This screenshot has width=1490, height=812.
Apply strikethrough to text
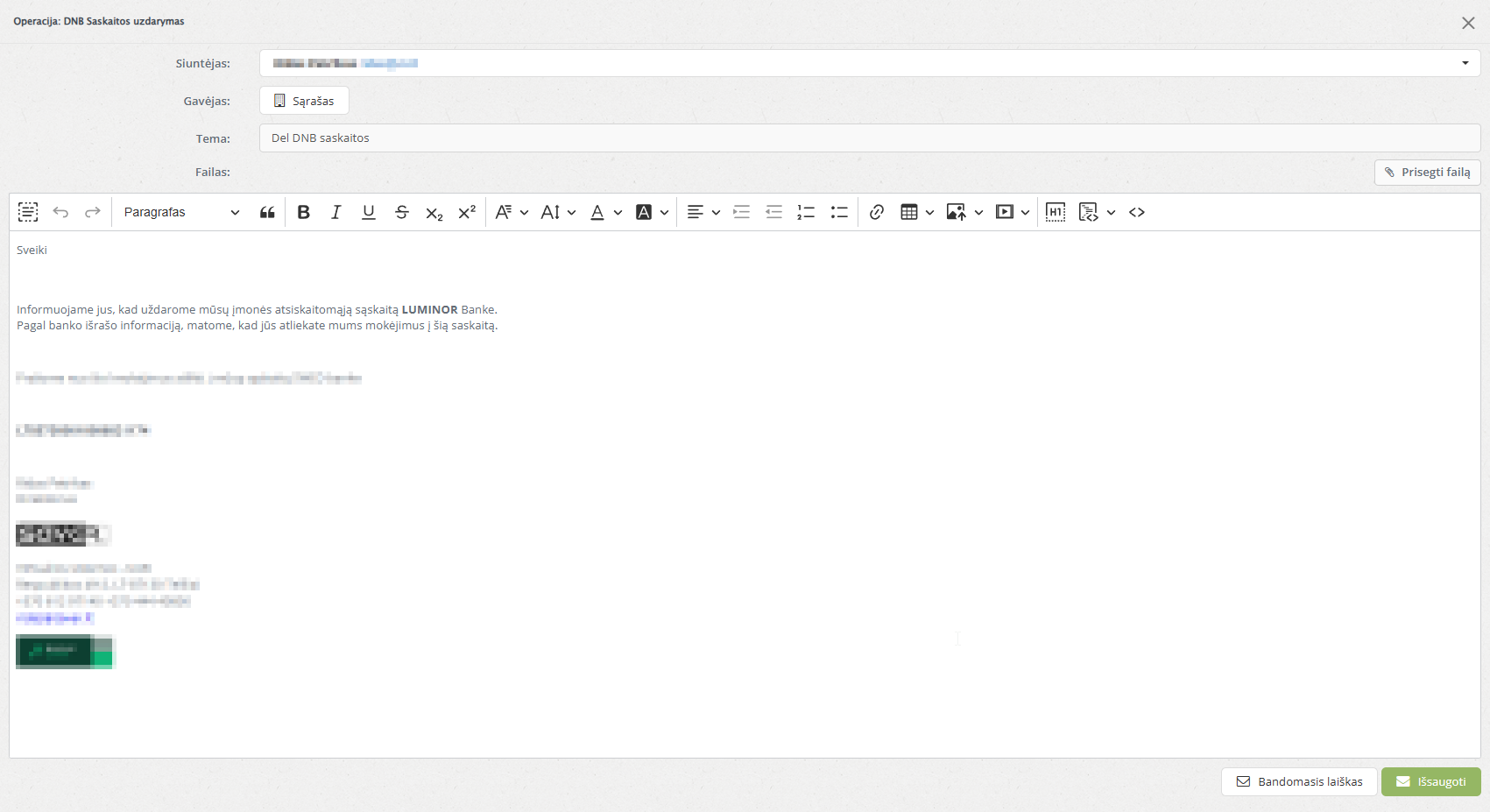pos(401,212)
